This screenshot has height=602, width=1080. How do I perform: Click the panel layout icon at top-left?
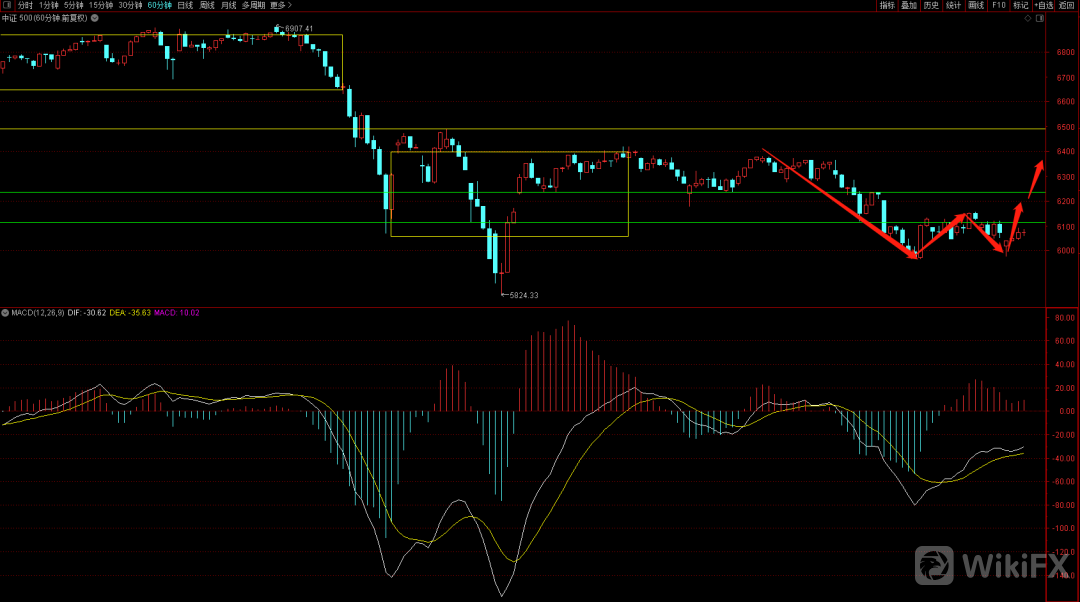point(7,5)
